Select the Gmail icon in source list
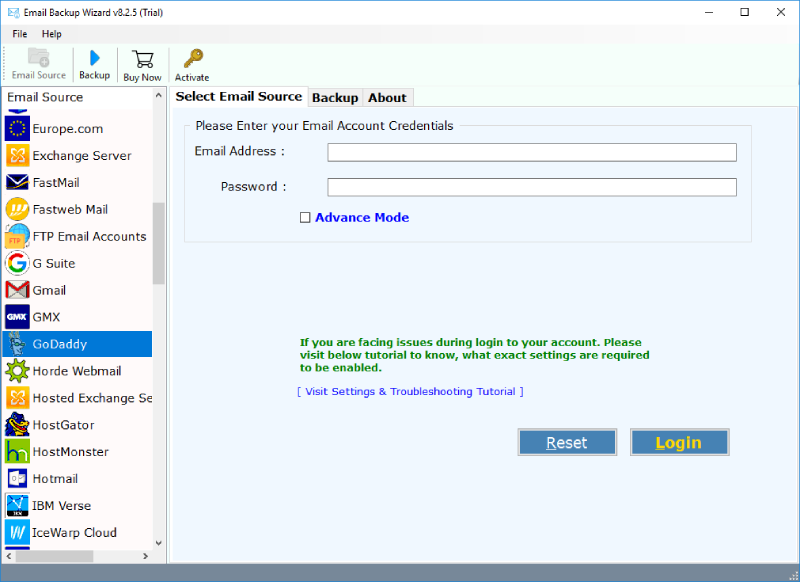Image resolution: width=800 pixels, height=582 pixels. click(x=17, y=290)
